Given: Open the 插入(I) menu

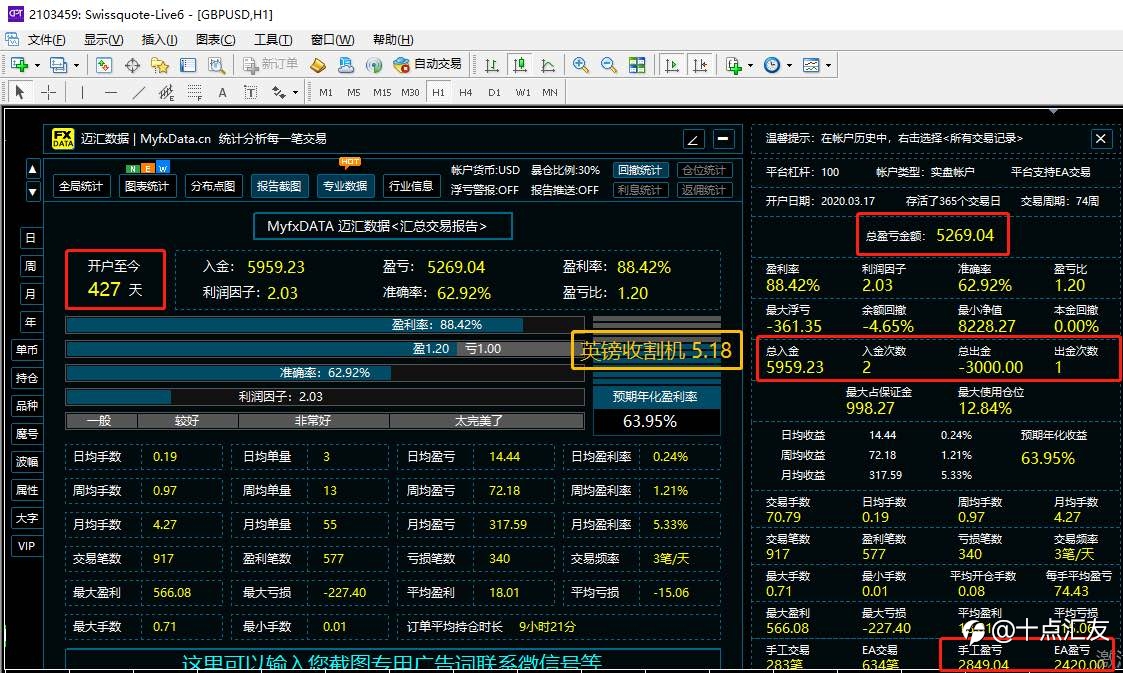Looking at the screenshot, I should tap(159, 39).
